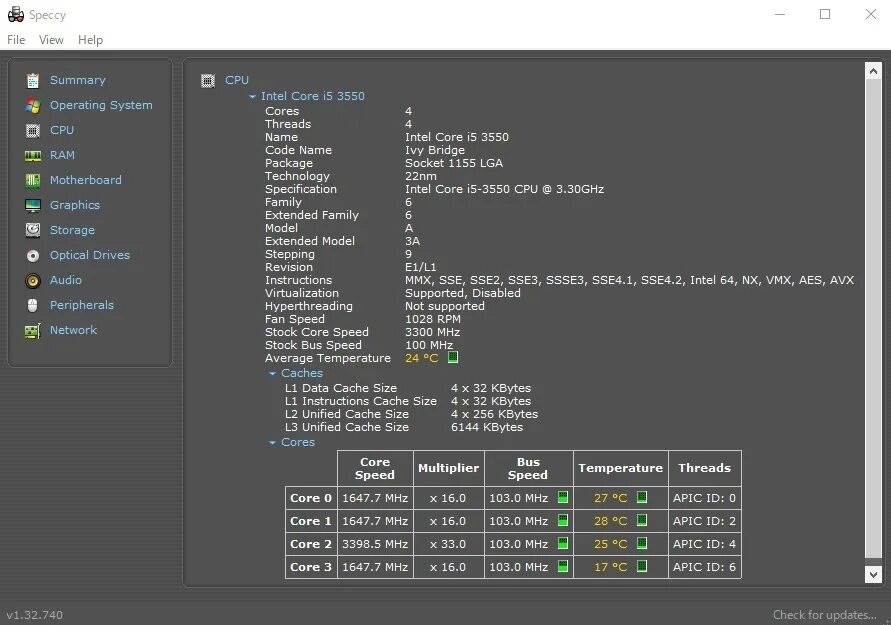Click Core 2 bus speed green indicator
Screen dimensions: 891x625
coord(563,543)
